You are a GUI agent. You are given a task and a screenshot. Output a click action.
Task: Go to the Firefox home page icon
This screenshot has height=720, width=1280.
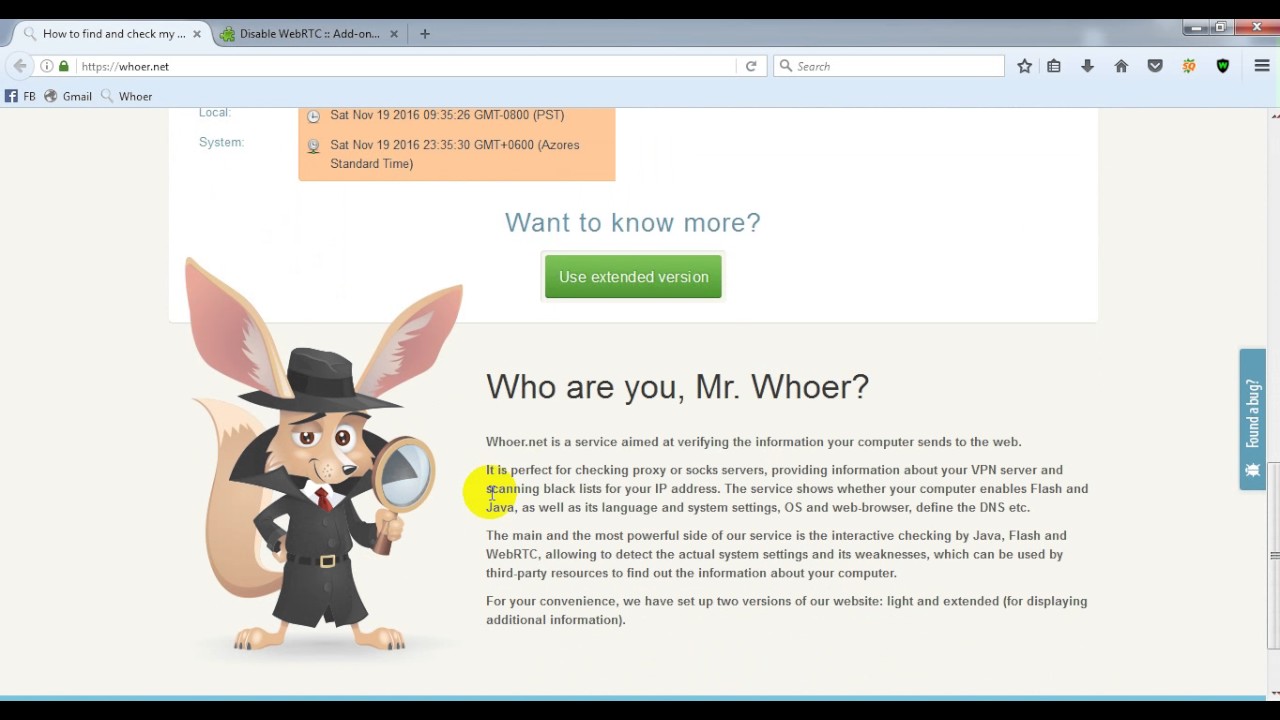click(x=1121, y=66)
